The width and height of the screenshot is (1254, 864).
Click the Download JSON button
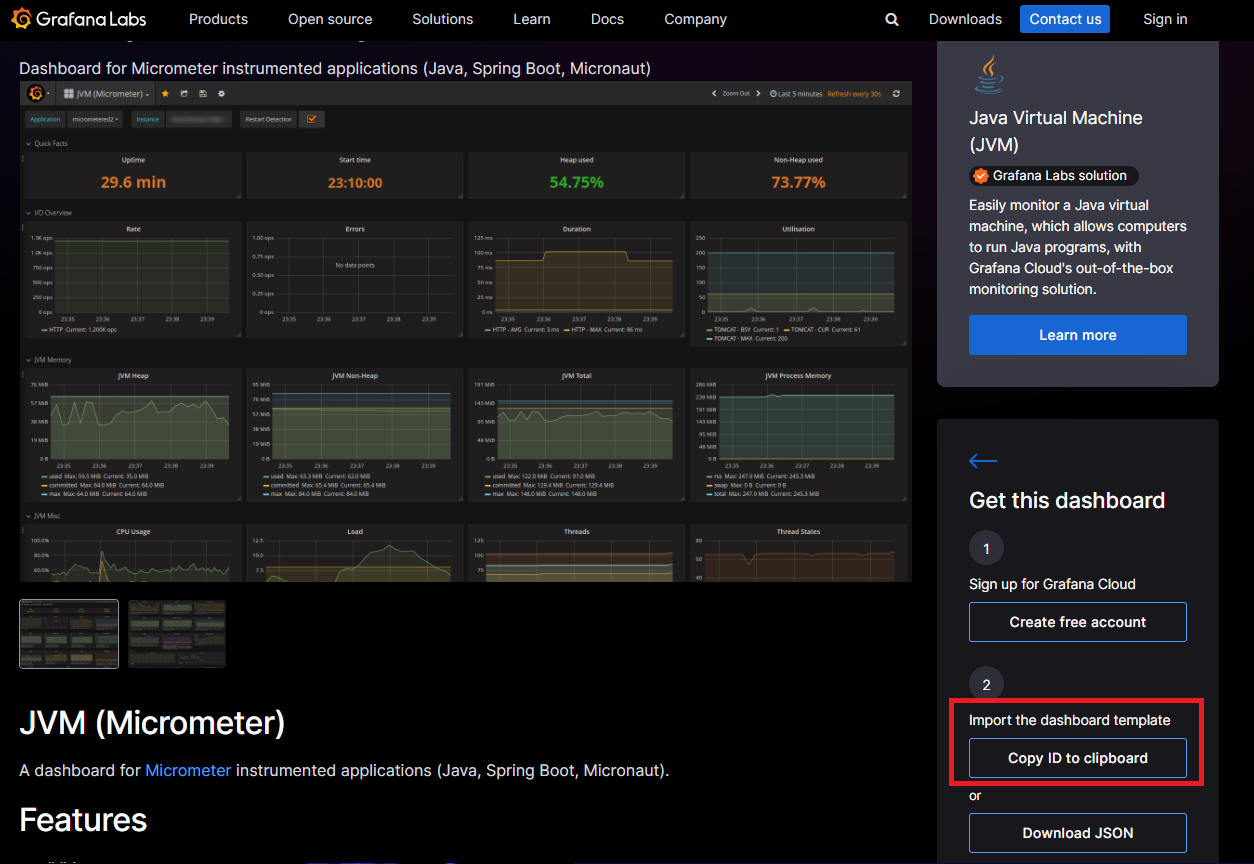1078,833
